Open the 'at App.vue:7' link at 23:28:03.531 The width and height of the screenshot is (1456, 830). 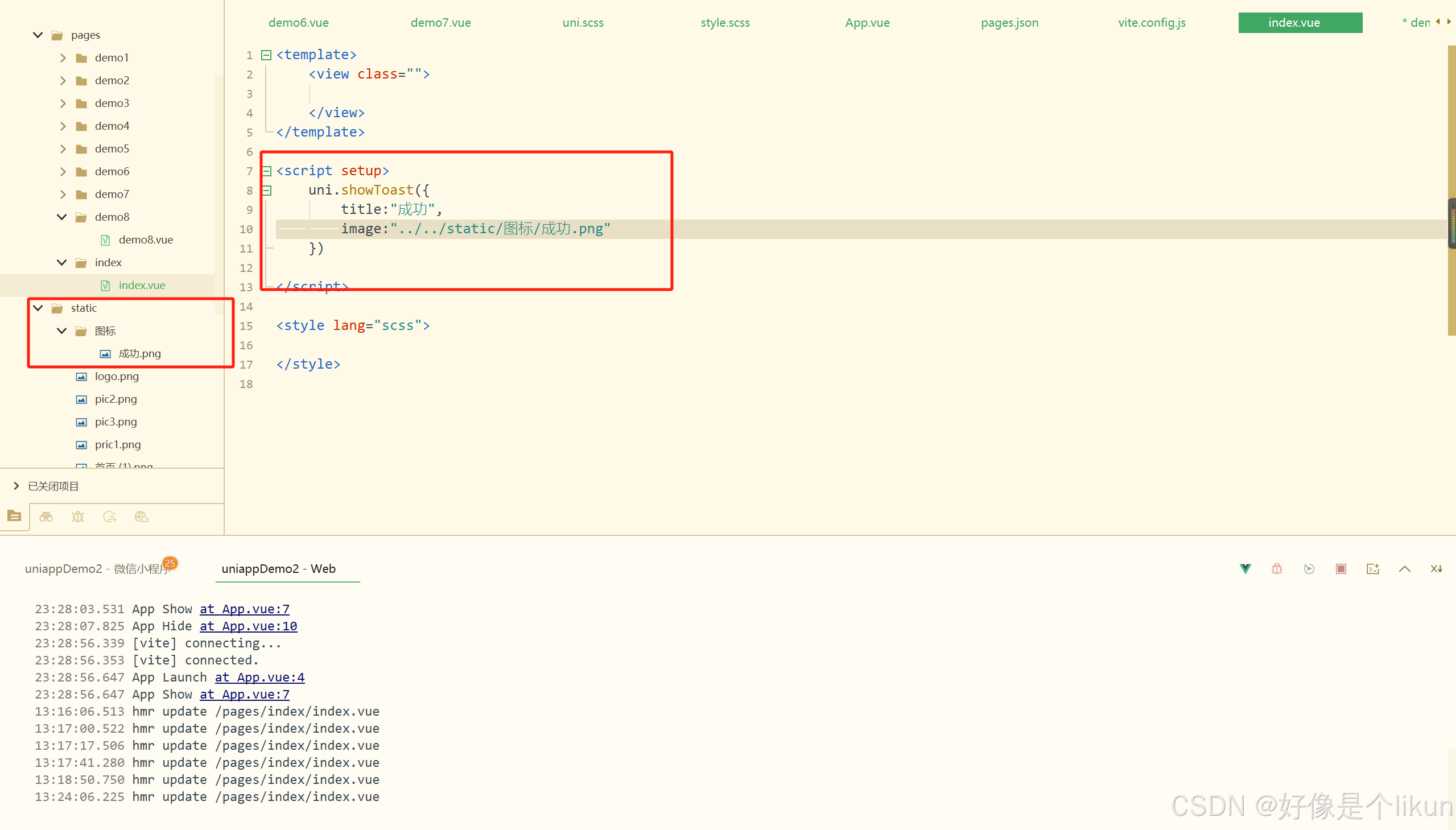245,609
